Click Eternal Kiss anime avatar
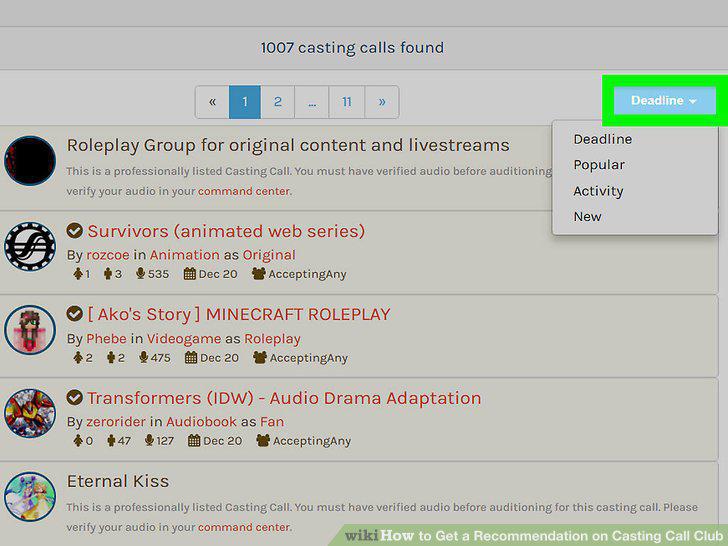This screenshot has height=546, width=728. pyautogui.click(x=30, y=497)
